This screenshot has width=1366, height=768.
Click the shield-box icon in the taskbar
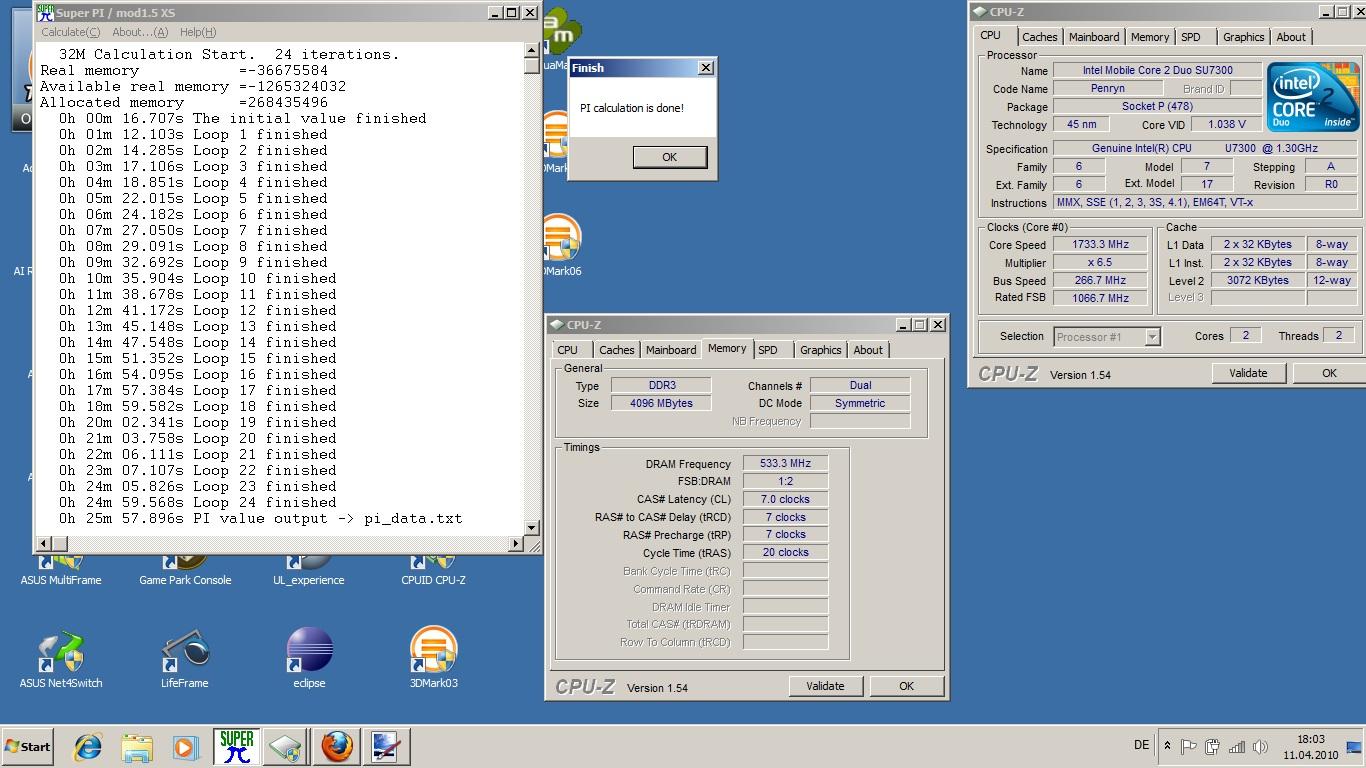286,746
